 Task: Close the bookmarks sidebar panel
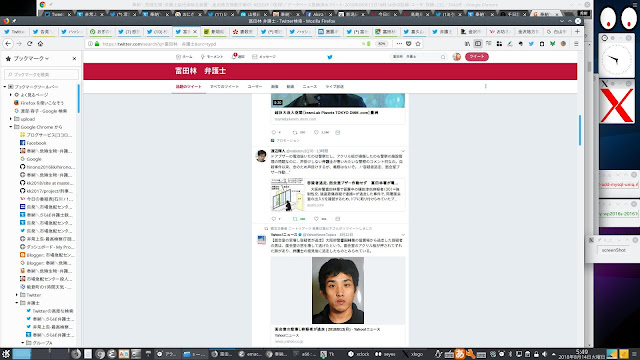[x=74, y=58]
